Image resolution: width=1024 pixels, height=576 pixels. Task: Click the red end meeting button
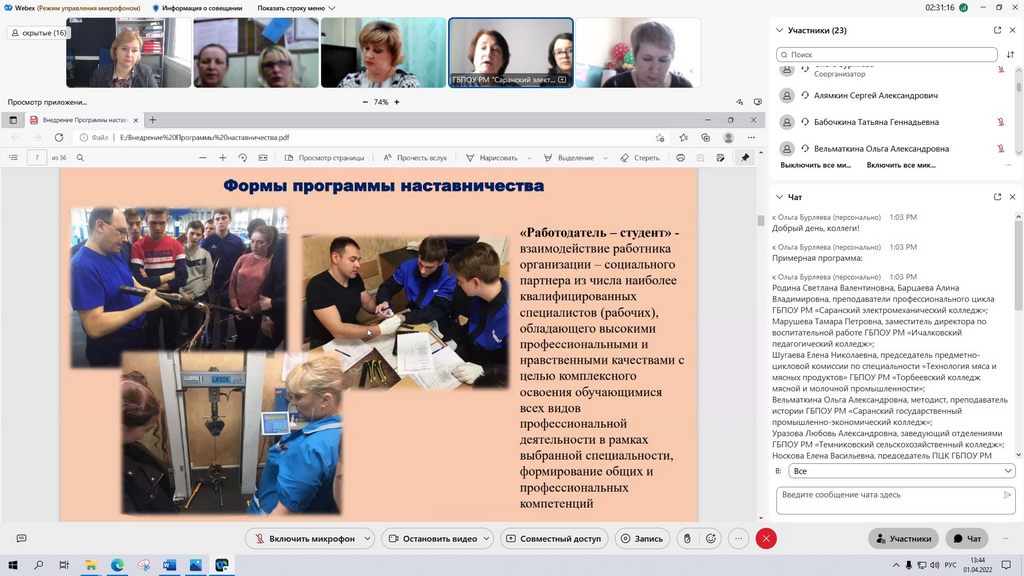pos(766,538)
